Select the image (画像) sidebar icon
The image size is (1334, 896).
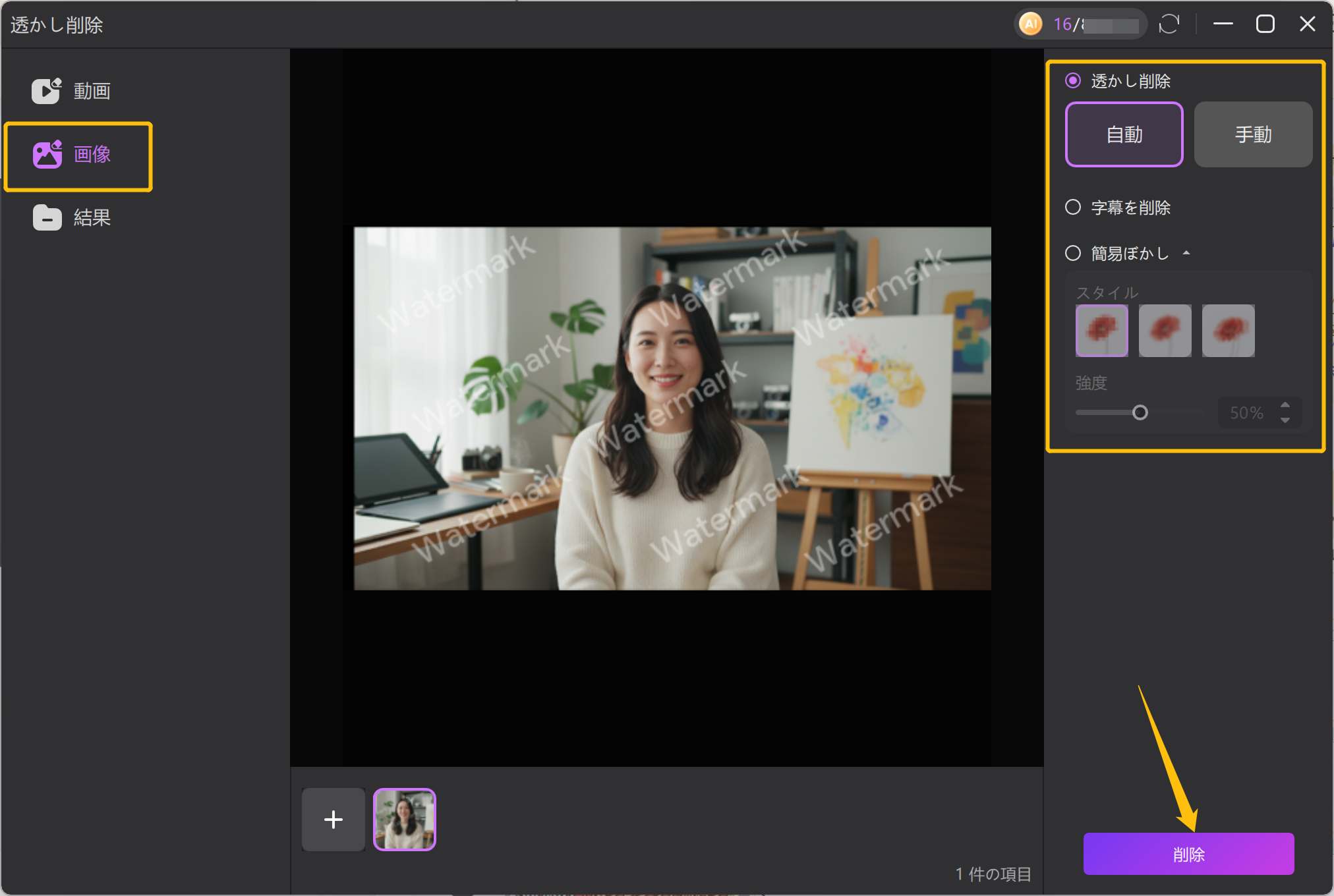pos(47,154)
